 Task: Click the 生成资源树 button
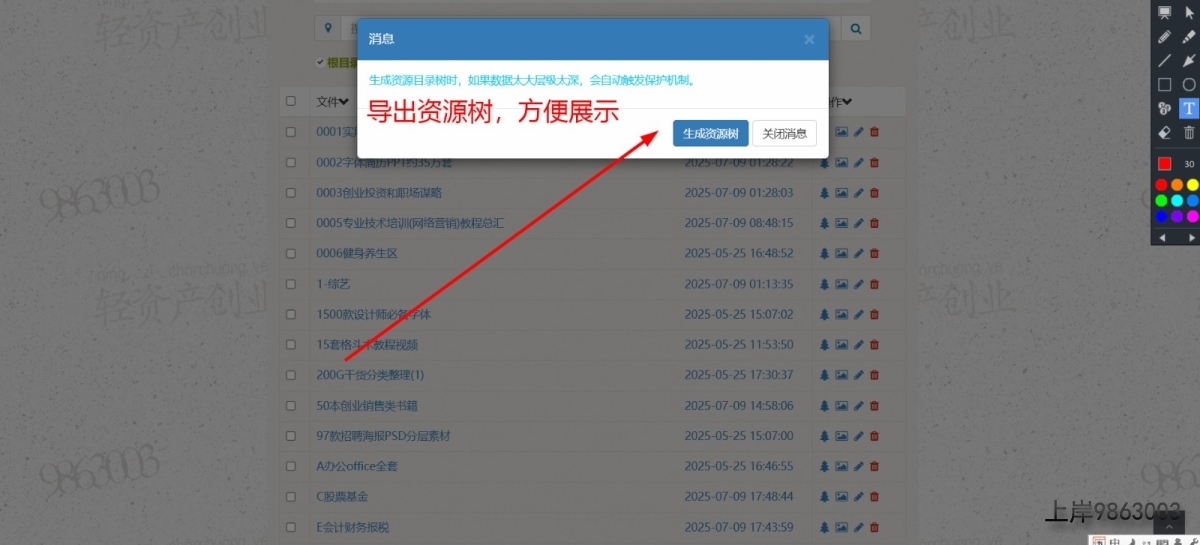710,134
